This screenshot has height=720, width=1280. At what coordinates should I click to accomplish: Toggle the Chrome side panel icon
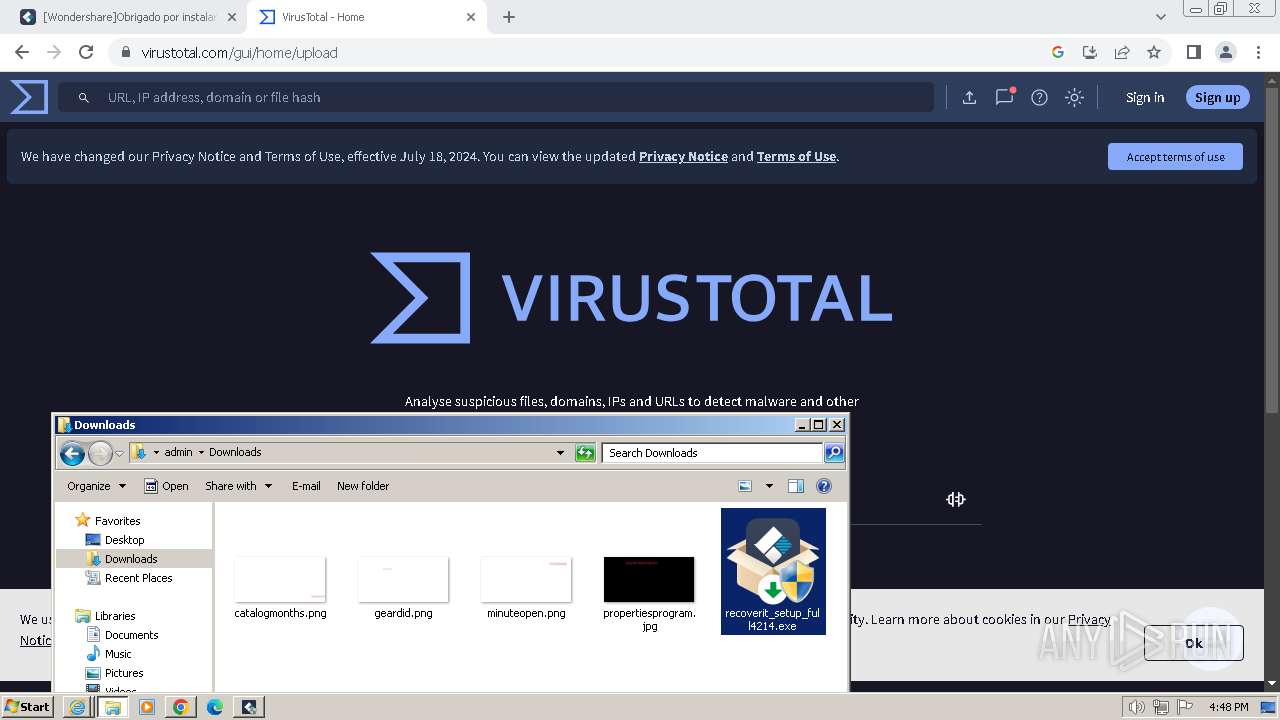[x=1193, y=52]
